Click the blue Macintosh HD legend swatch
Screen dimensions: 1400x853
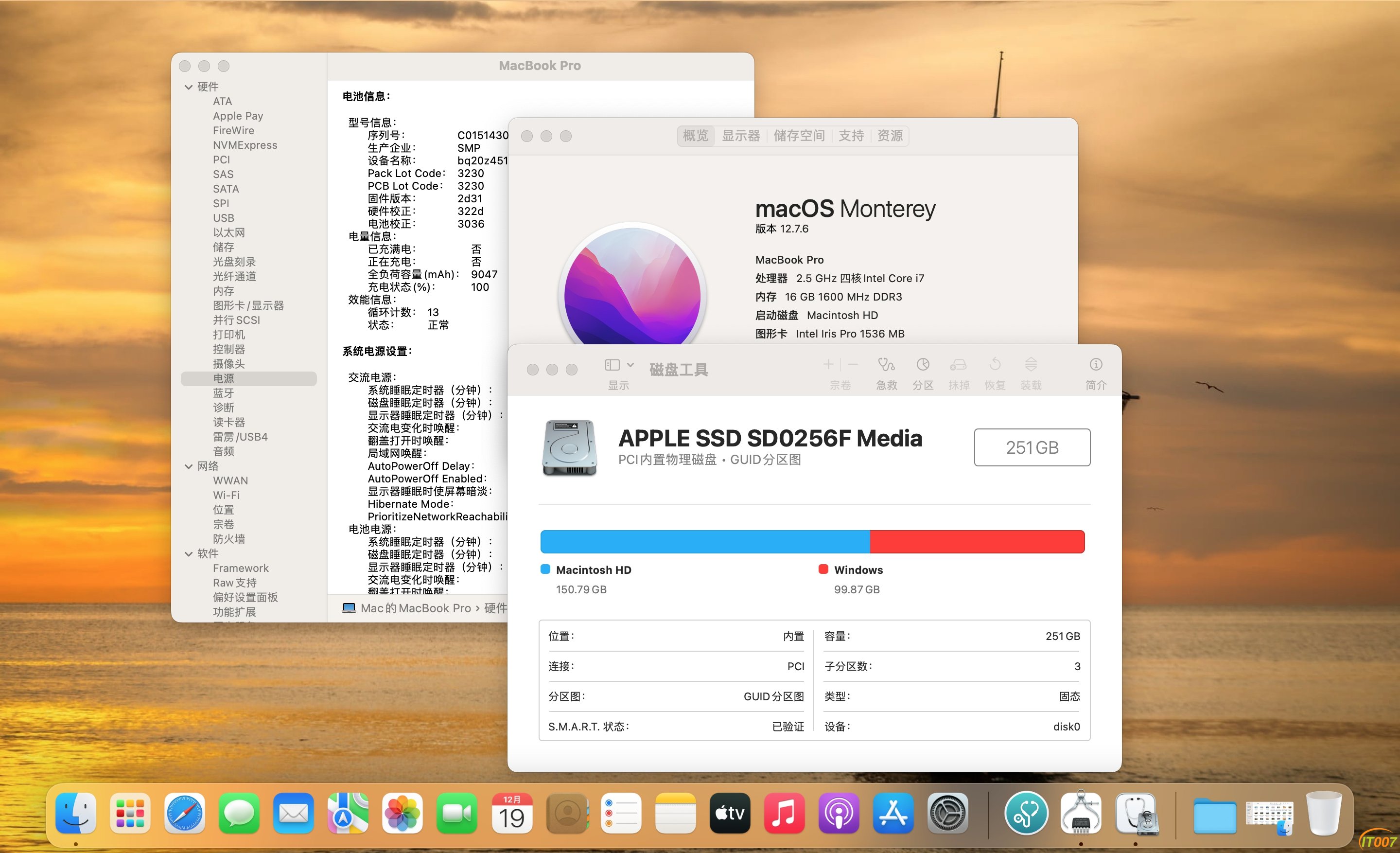tap(545, 569)
